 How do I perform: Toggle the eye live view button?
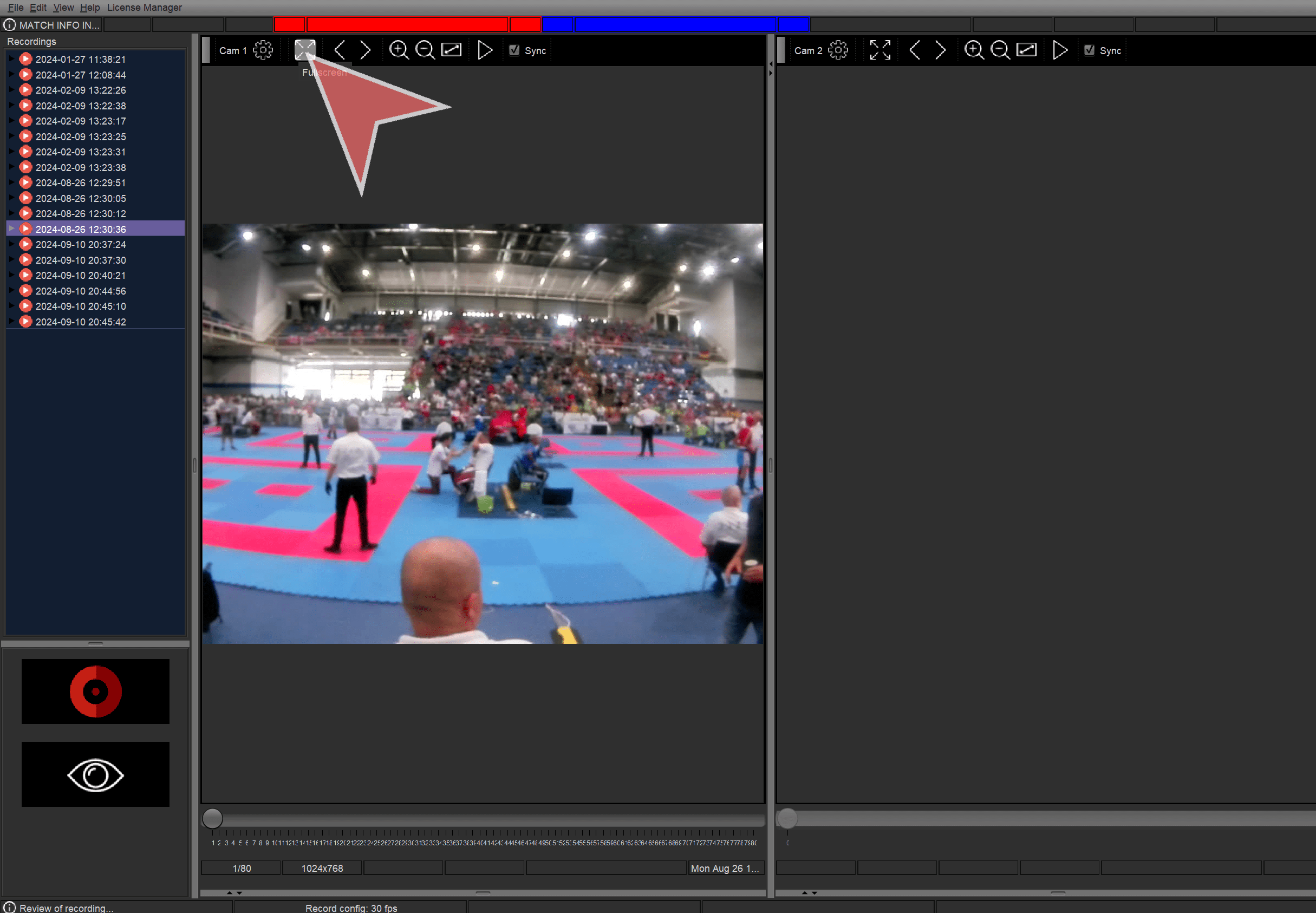(95, 774)
